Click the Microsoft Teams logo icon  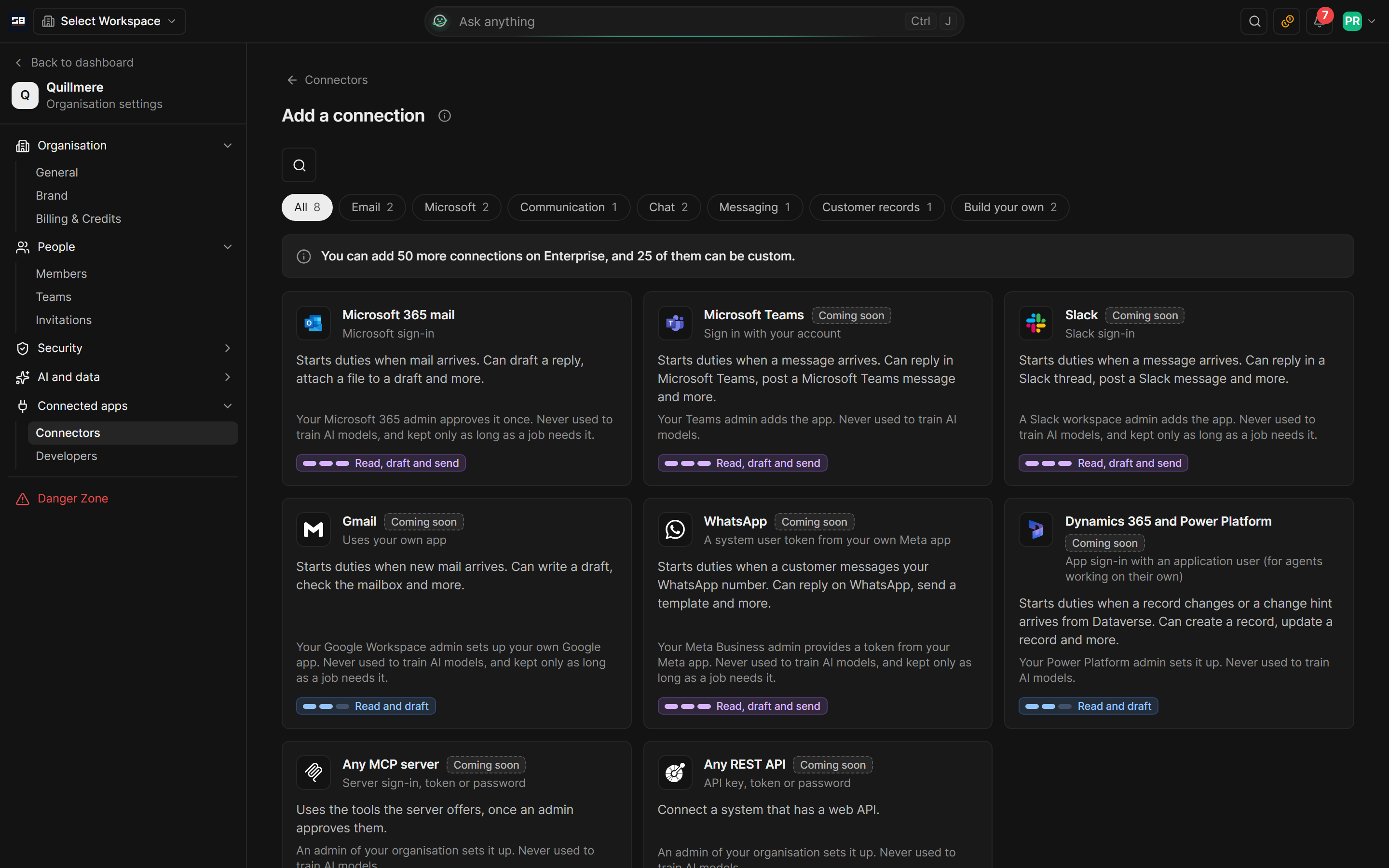click(675, 323)
